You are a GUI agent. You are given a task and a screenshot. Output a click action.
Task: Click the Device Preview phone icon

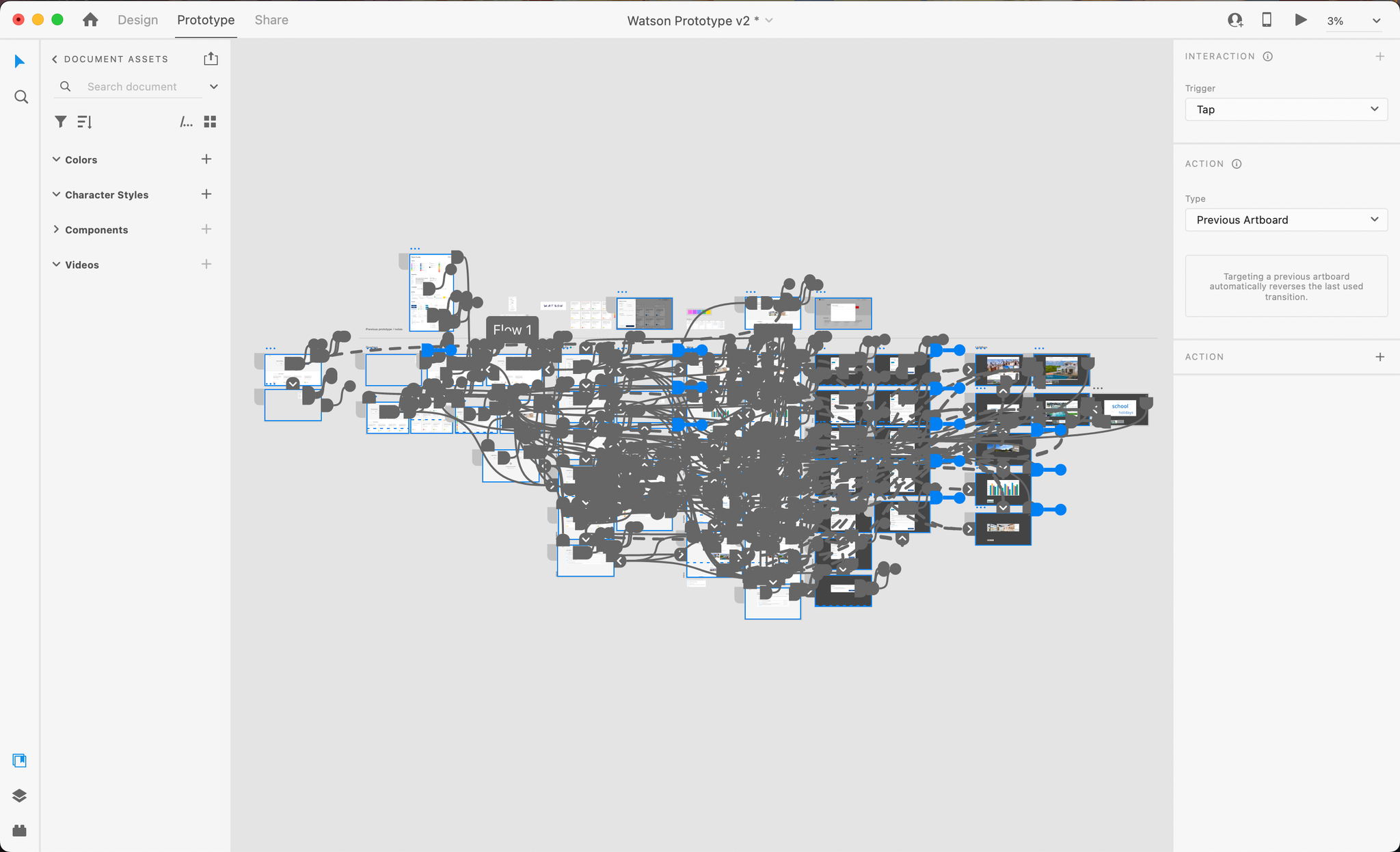pos(1267,20)
